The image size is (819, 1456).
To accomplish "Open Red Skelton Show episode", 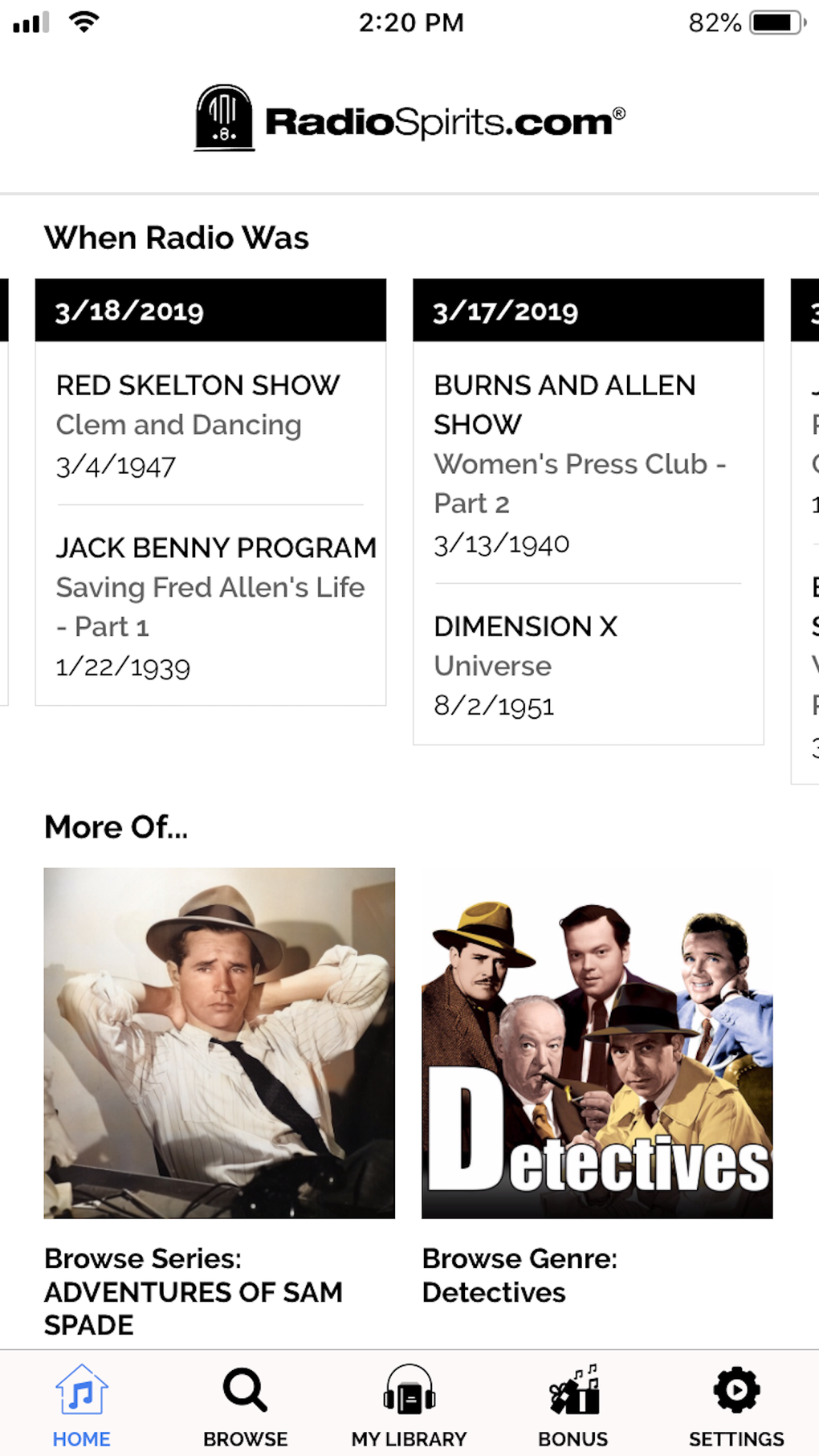I will click(198, 425).
